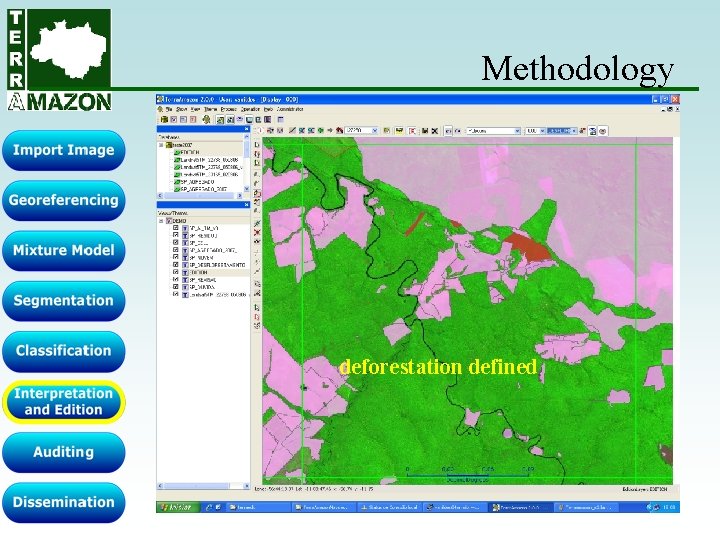Screen dimensions: 720x540
Task: Open the highlighted blue dropdown in toolbar
Action: pos(574,131)
